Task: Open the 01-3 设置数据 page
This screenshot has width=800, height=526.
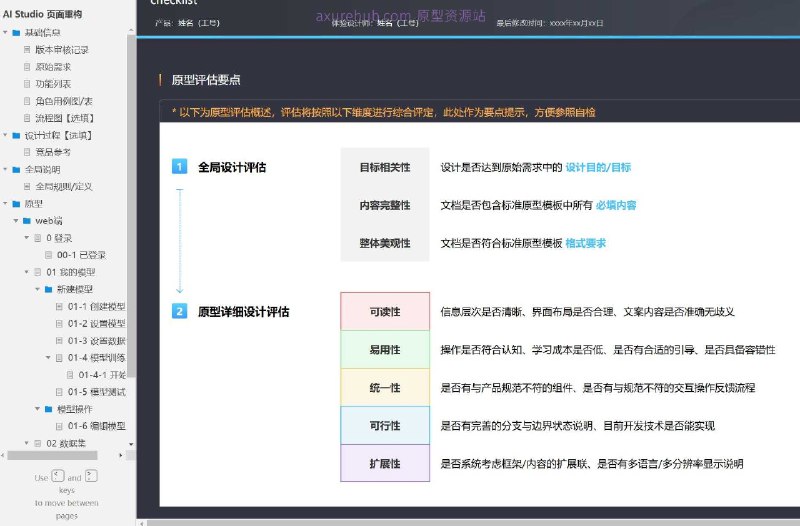Action: point(96,341)
